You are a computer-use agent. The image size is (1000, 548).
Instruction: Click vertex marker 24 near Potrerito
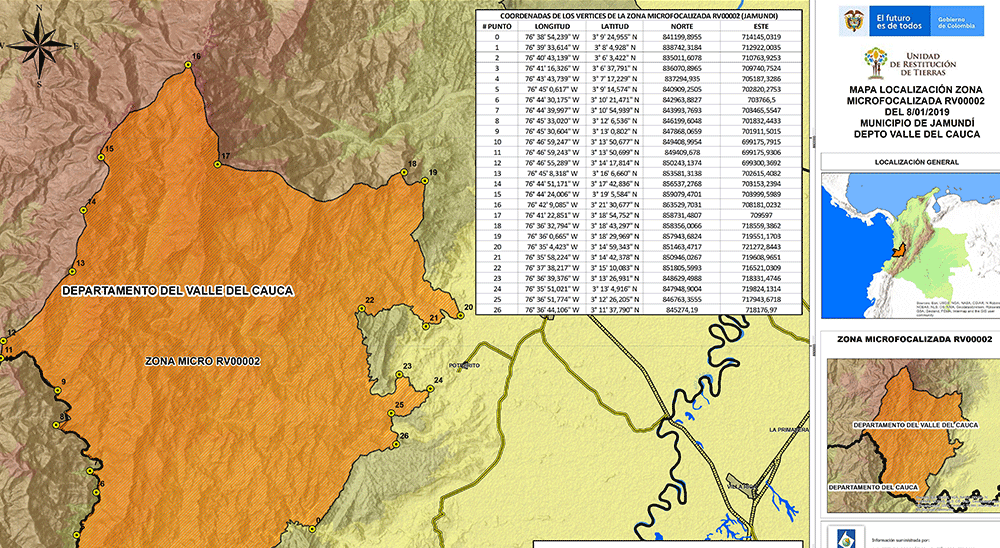[427, 382]
